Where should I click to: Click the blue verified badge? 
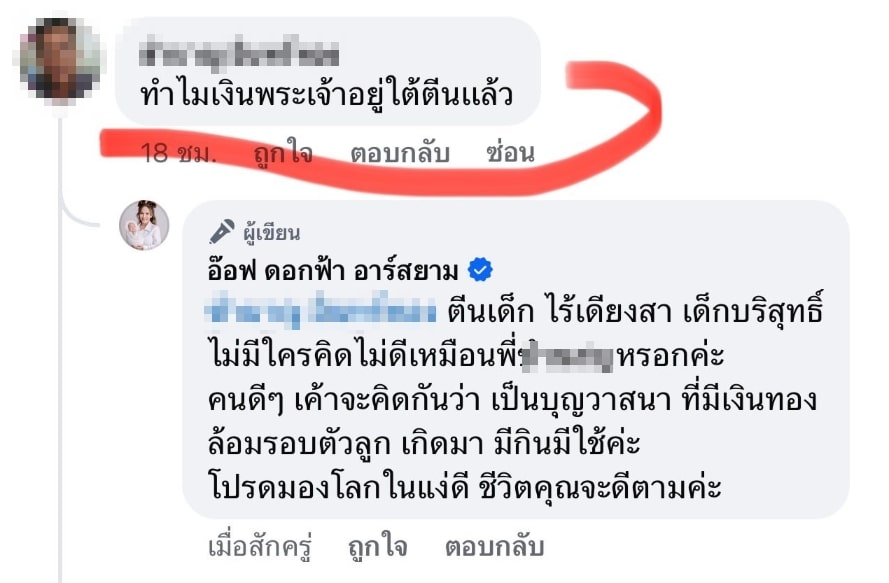pos(480,270)
